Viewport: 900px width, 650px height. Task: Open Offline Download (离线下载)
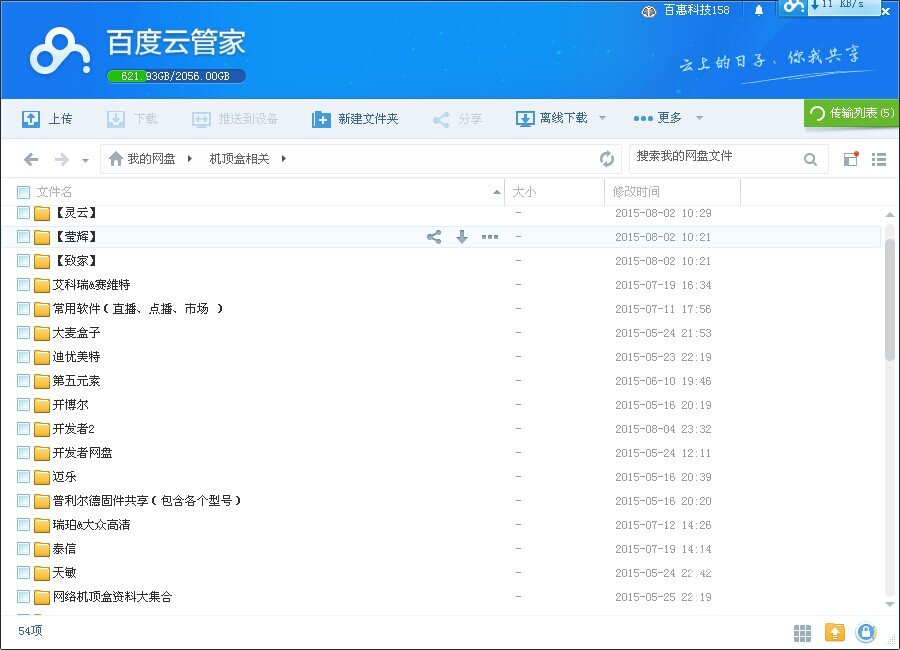tap(552, 118)
